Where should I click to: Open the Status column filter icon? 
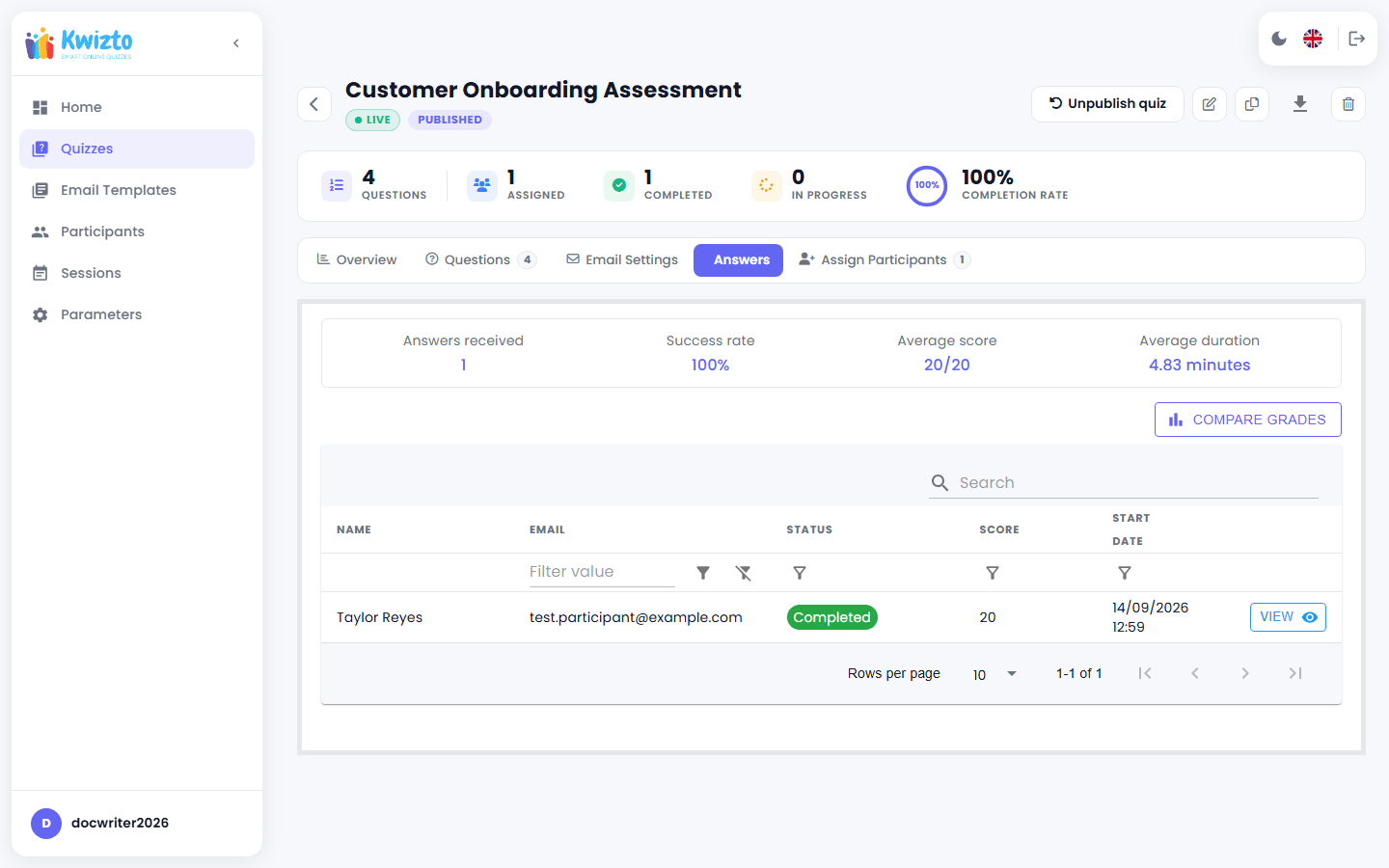(x=800, y=573)
